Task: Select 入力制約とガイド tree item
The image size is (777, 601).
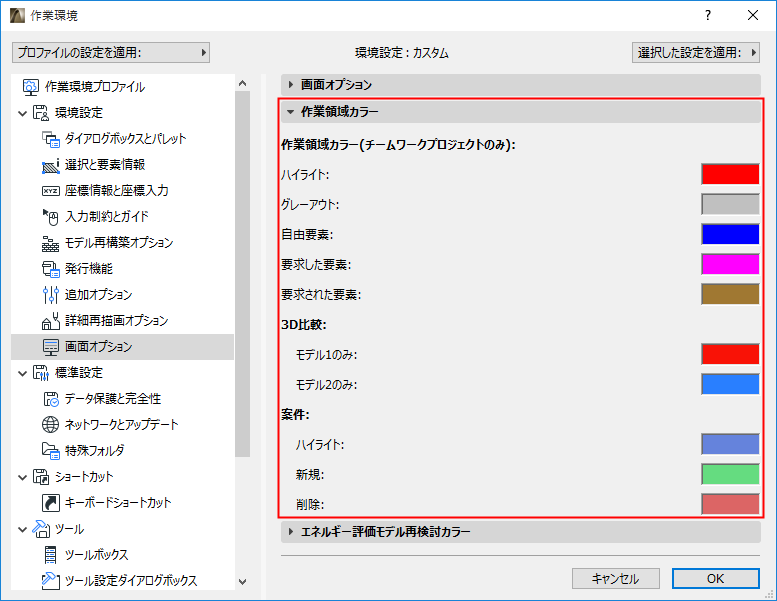Action: (x=107, y=217)
